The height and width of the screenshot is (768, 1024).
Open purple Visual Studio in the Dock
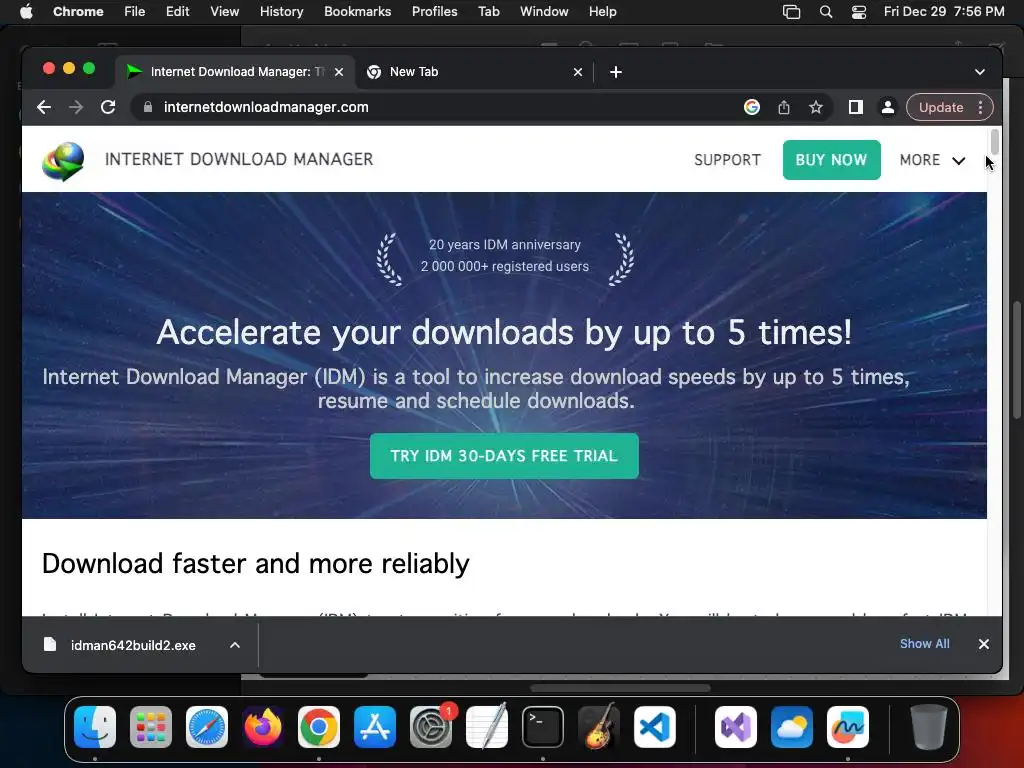pyautogui.click(x=736, y=727)
